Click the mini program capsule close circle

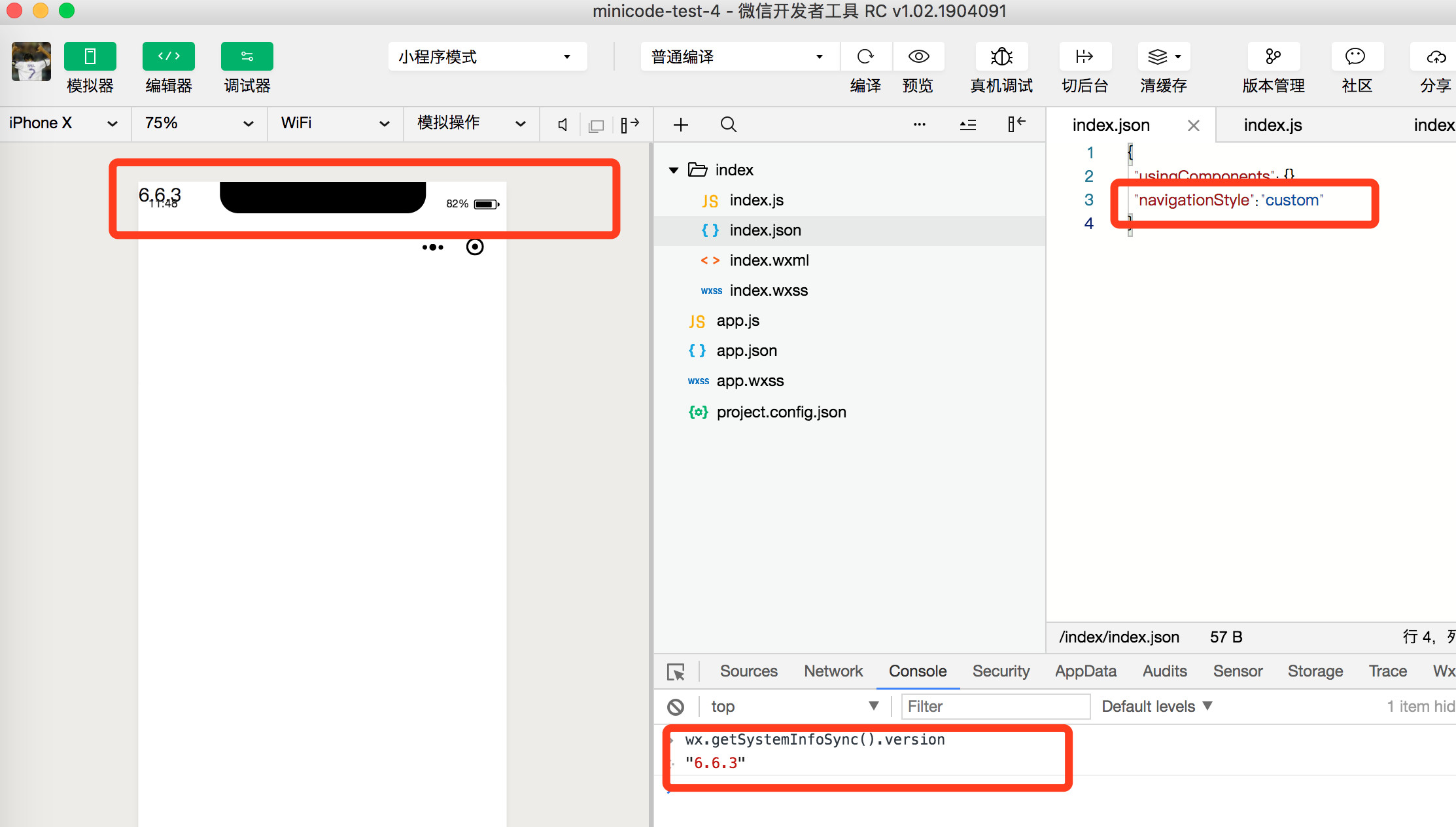point(475,247)
